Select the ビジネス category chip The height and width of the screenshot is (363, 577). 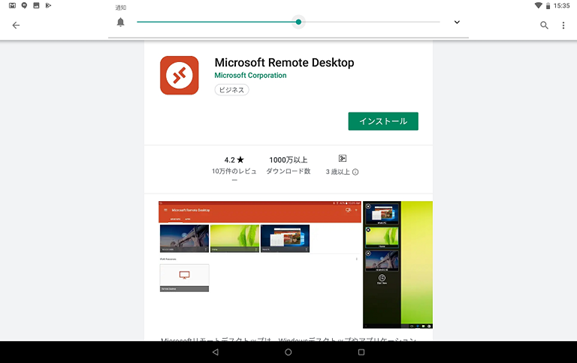pos(231,90)
